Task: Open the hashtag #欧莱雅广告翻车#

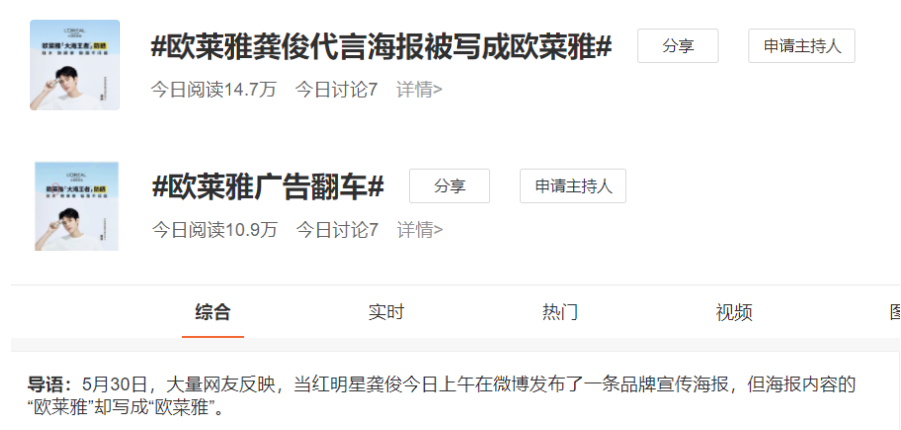Action: pos(268,187)
